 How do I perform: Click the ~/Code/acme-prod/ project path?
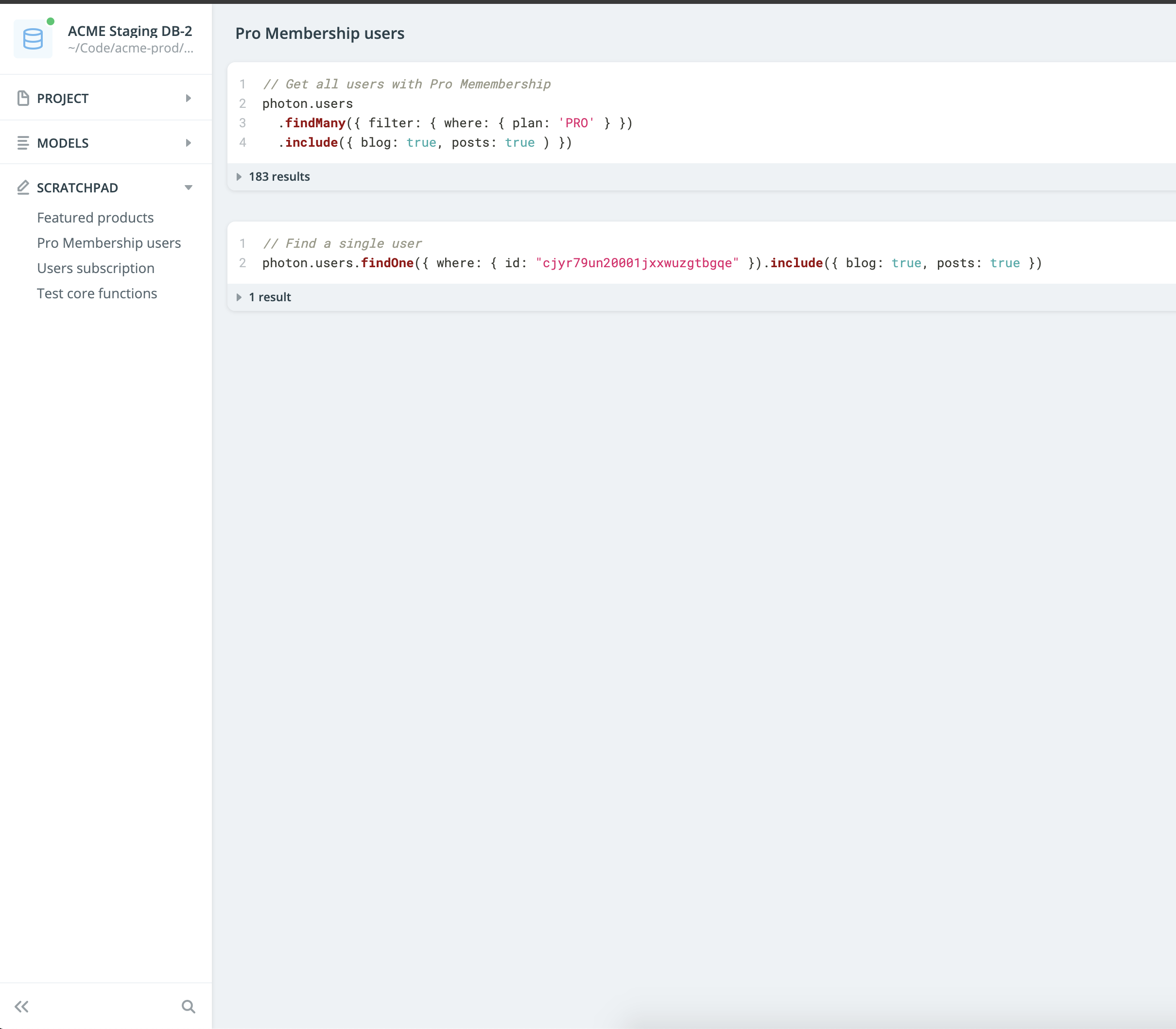[x=130, y=48]
